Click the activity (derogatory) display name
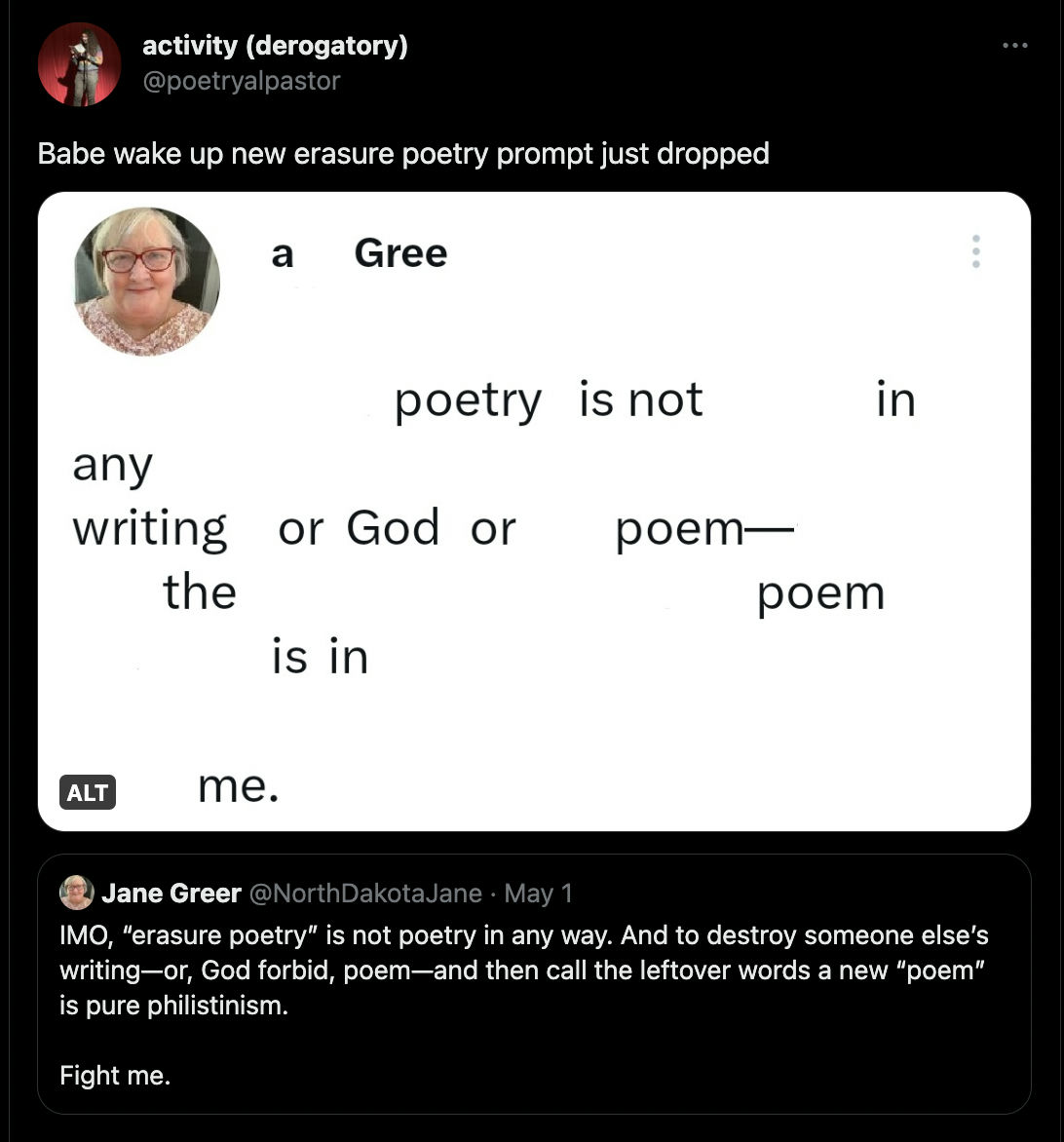 coord(275,45)
